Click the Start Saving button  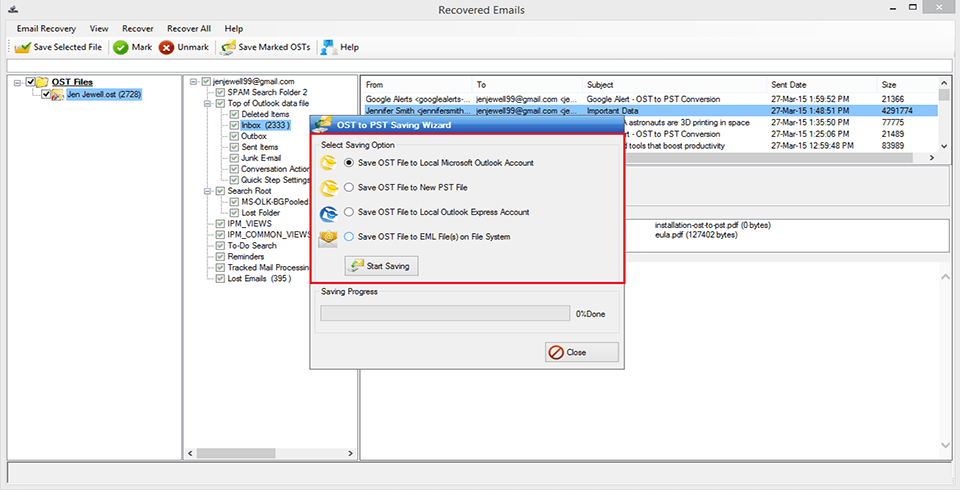[x=381, y=266]
